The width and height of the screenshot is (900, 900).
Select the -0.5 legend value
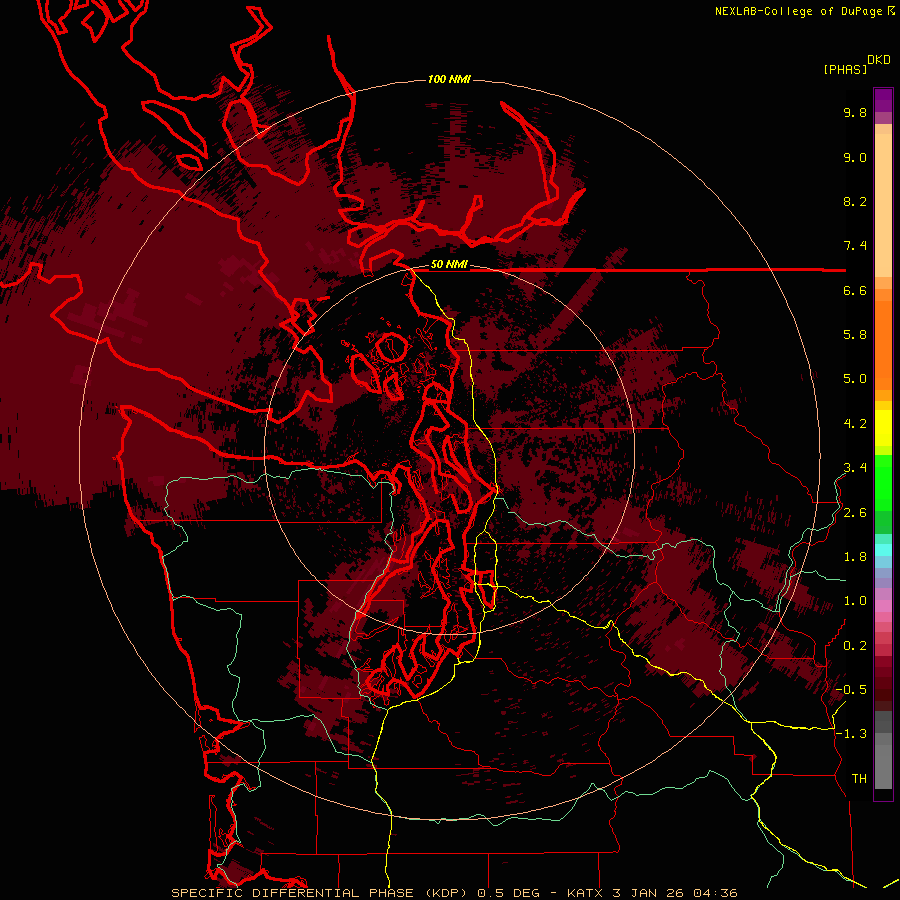click(851, 690)
